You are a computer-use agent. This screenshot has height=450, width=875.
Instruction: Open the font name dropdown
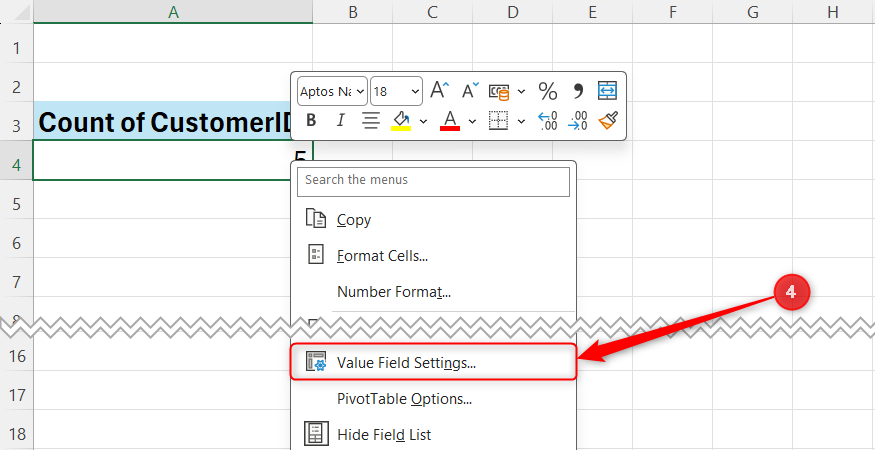pos(360,92)
